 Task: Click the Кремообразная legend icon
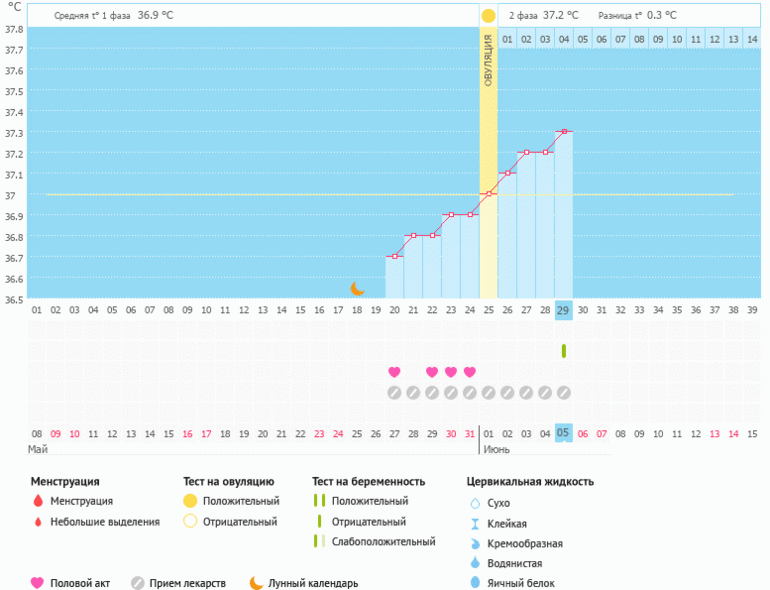(x=475, y=543)
